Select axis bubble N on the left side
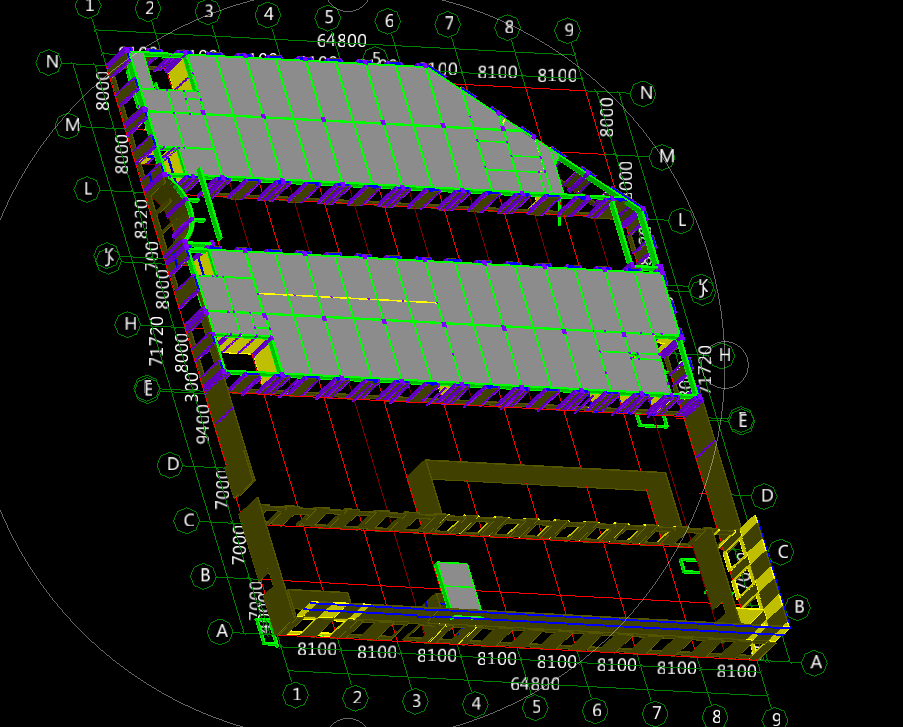The height and width of the screenshot is (727, 903). point(51,62)
